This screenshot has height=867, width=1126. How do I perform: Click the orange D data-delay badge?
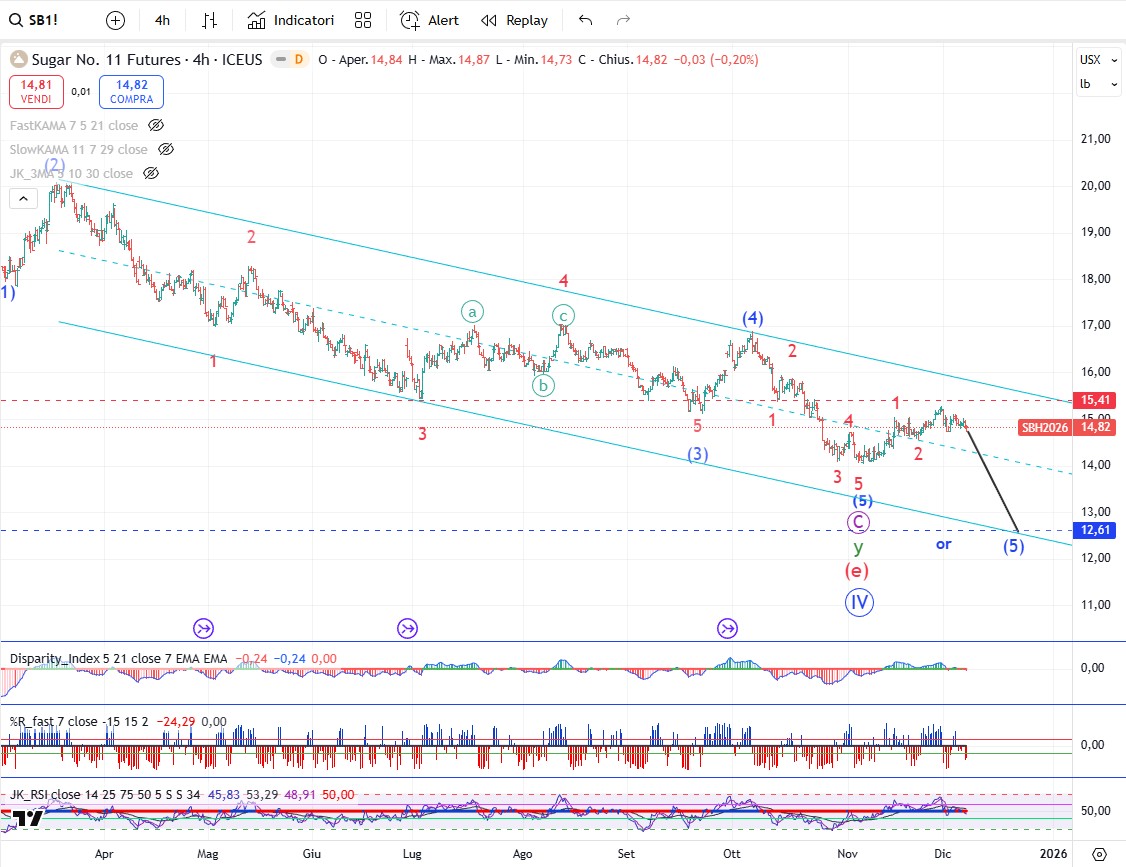tap(299, 60)
